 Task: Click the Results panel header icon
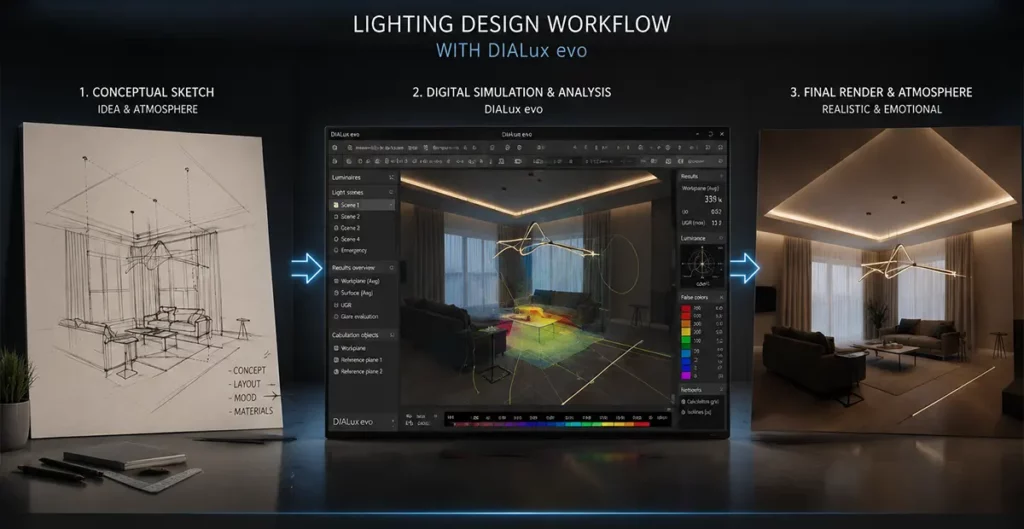(721, 176)
